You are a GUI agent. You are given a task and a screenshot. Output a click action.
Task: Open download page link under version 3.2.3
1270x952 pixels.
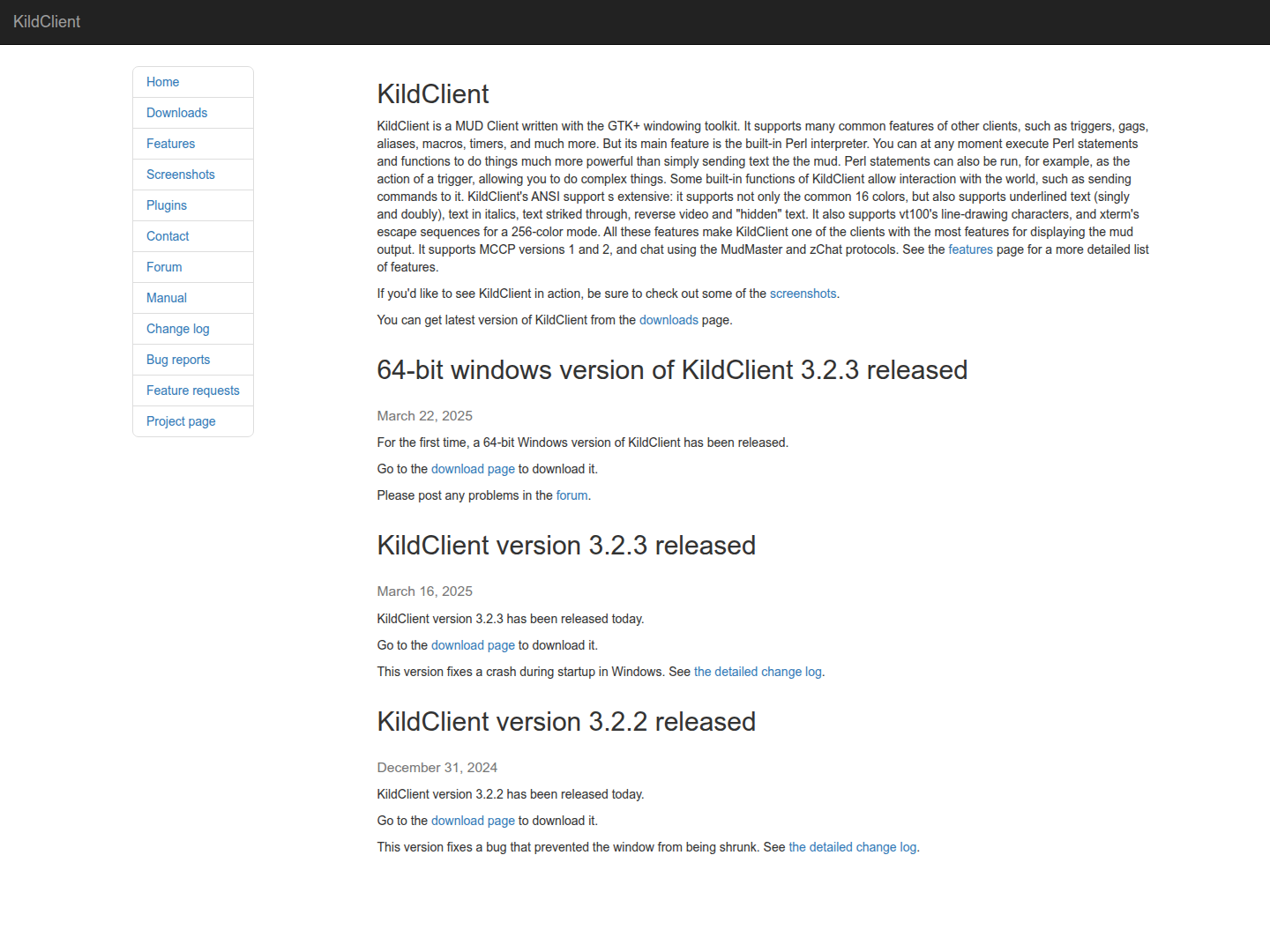[473, 645]
